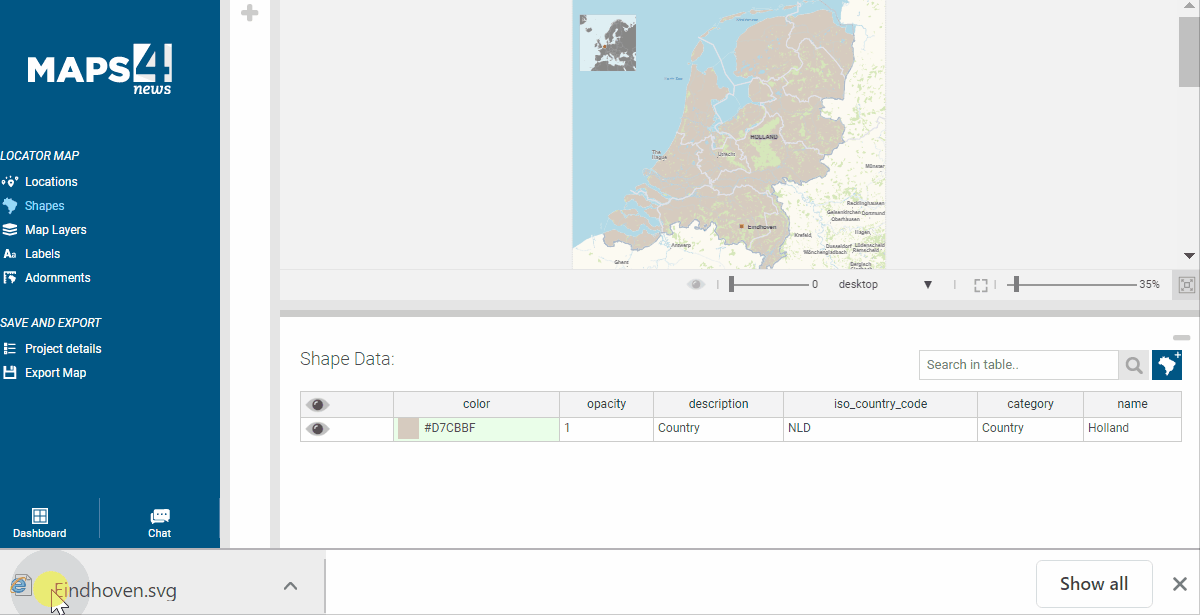The width and height of the screenshot is (1200, 615).
Task: Adjust the 35% zoom slider
Action: [x=1070, y=285]
